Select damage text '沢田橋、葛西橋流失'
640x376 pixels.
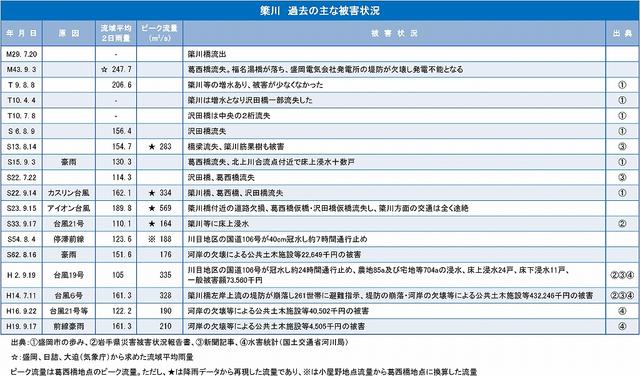tap(221, 178)
